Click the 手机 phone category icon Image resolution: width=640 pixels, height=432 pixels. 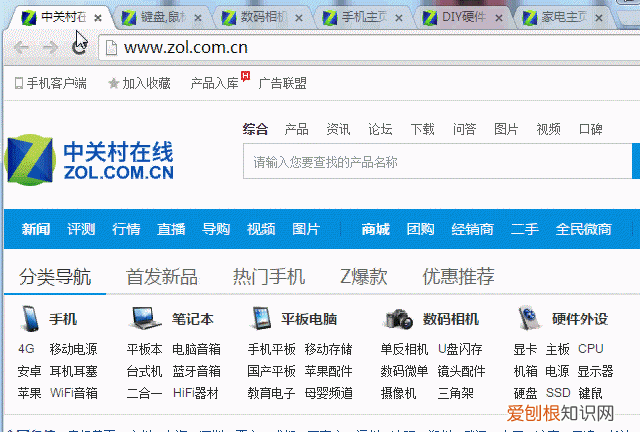coord(30,319)
